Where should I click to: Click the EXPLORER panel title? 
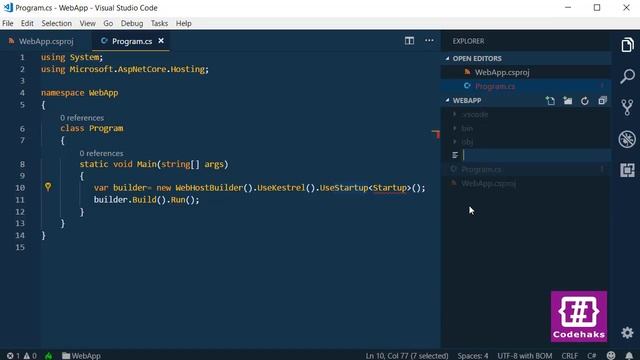click(x=468, y=41)
